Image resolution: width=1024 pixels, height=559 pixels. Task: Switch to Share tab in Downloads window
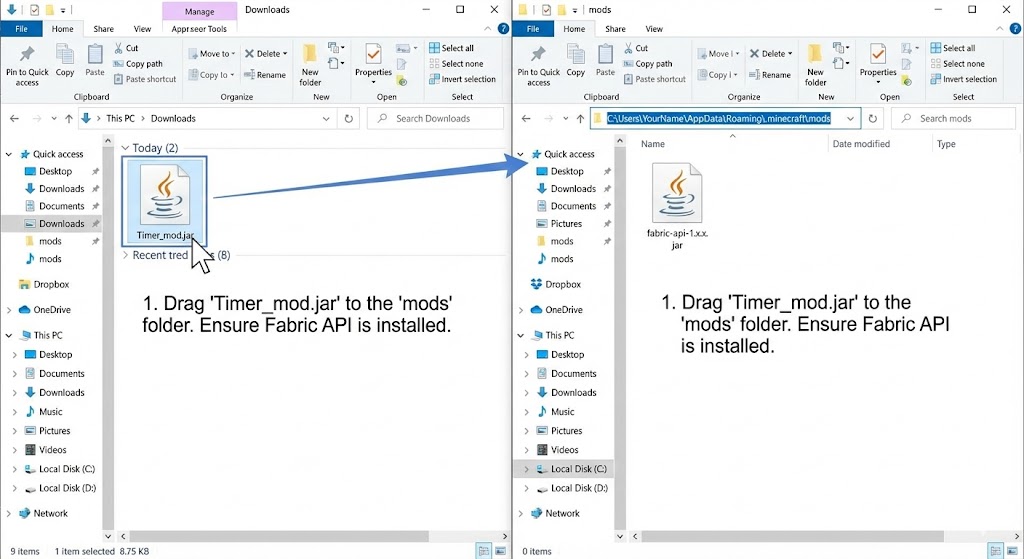103,29
